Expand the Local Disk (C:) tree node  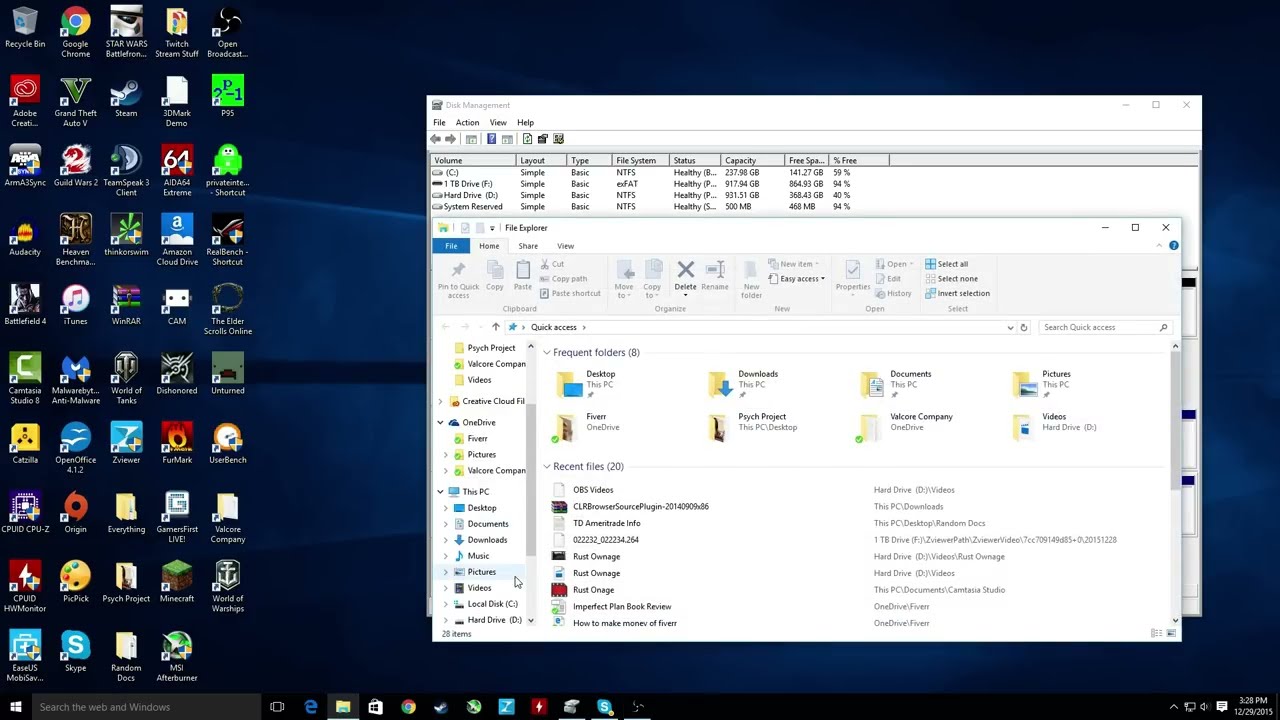[446, 604]
